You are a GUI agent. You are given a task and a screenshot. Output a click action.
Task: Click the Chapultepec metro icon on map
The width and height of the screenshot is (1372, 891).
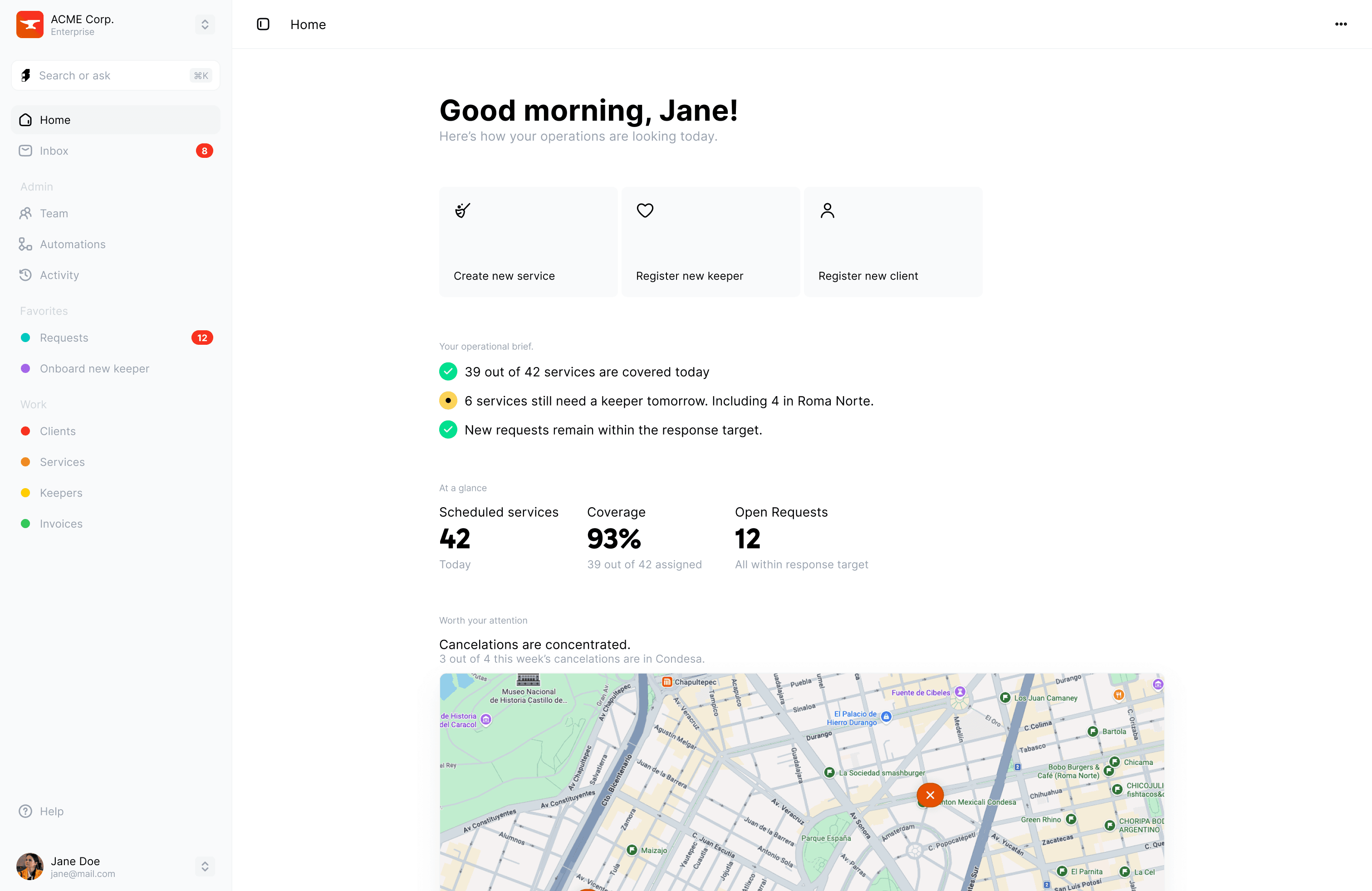tap(667, 682)
